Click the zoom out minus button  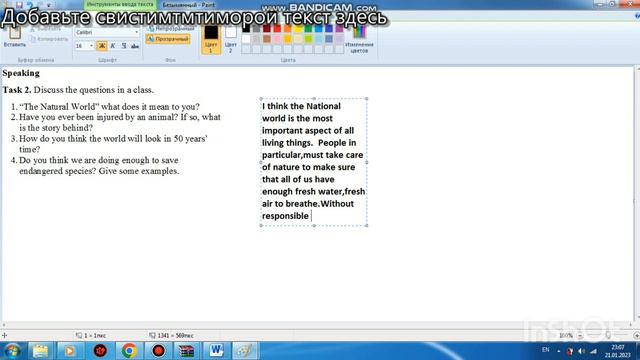click(580, 336)
